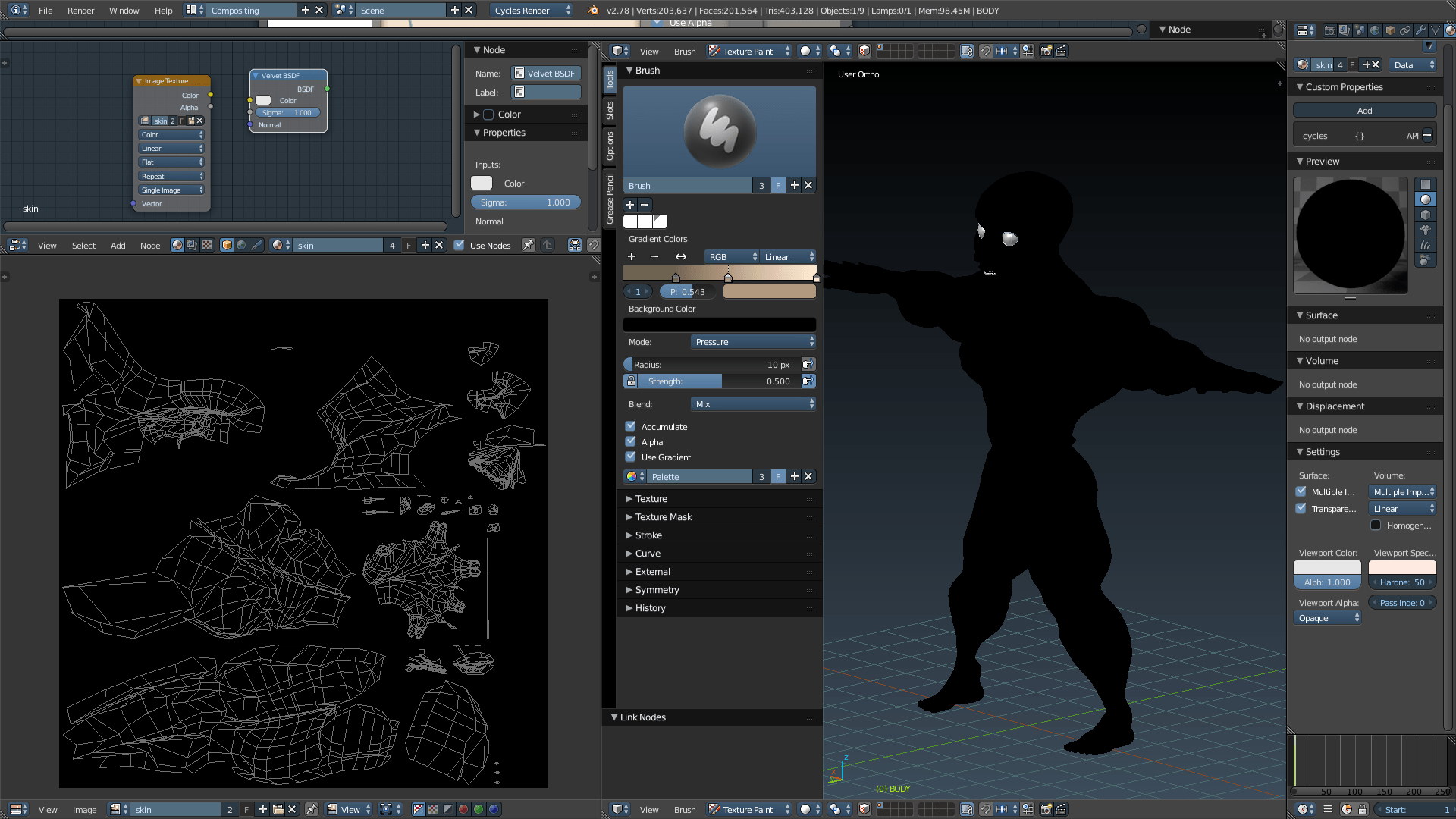Open the Render menu in the top bar
Screen dimensions: 1456x819
[x=81, y=11]
